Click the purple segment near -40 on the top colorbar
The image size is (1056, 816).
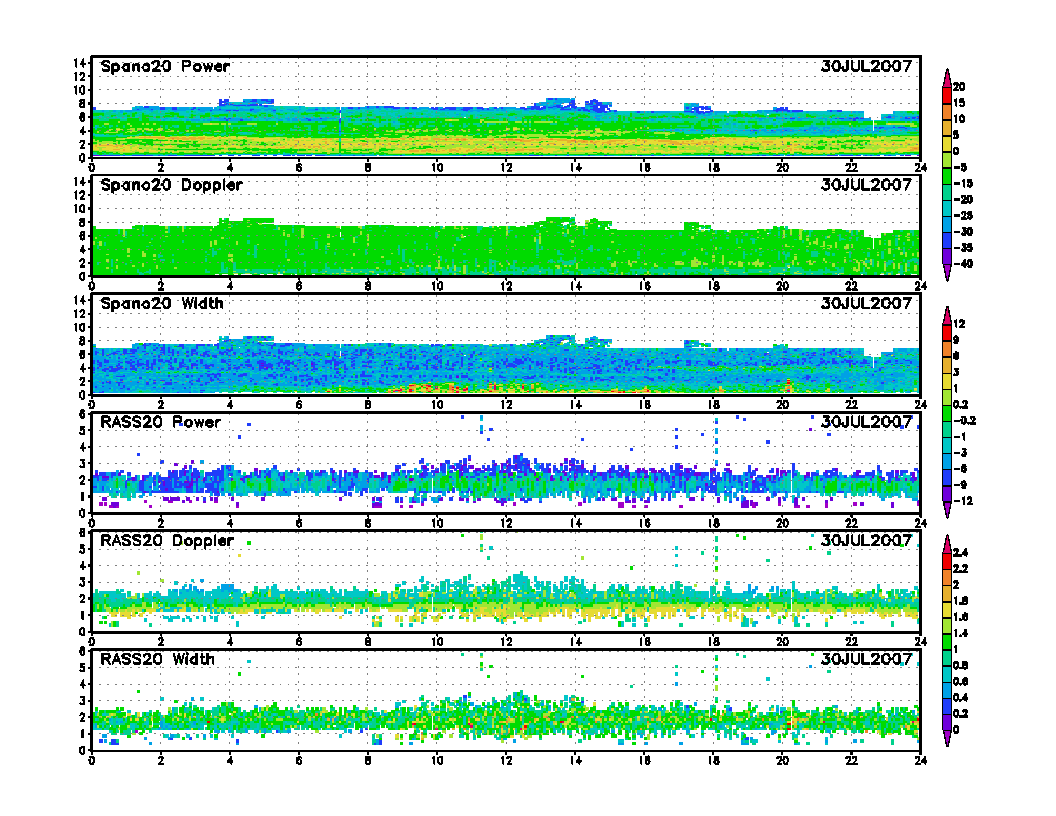(x=947, y=256)
